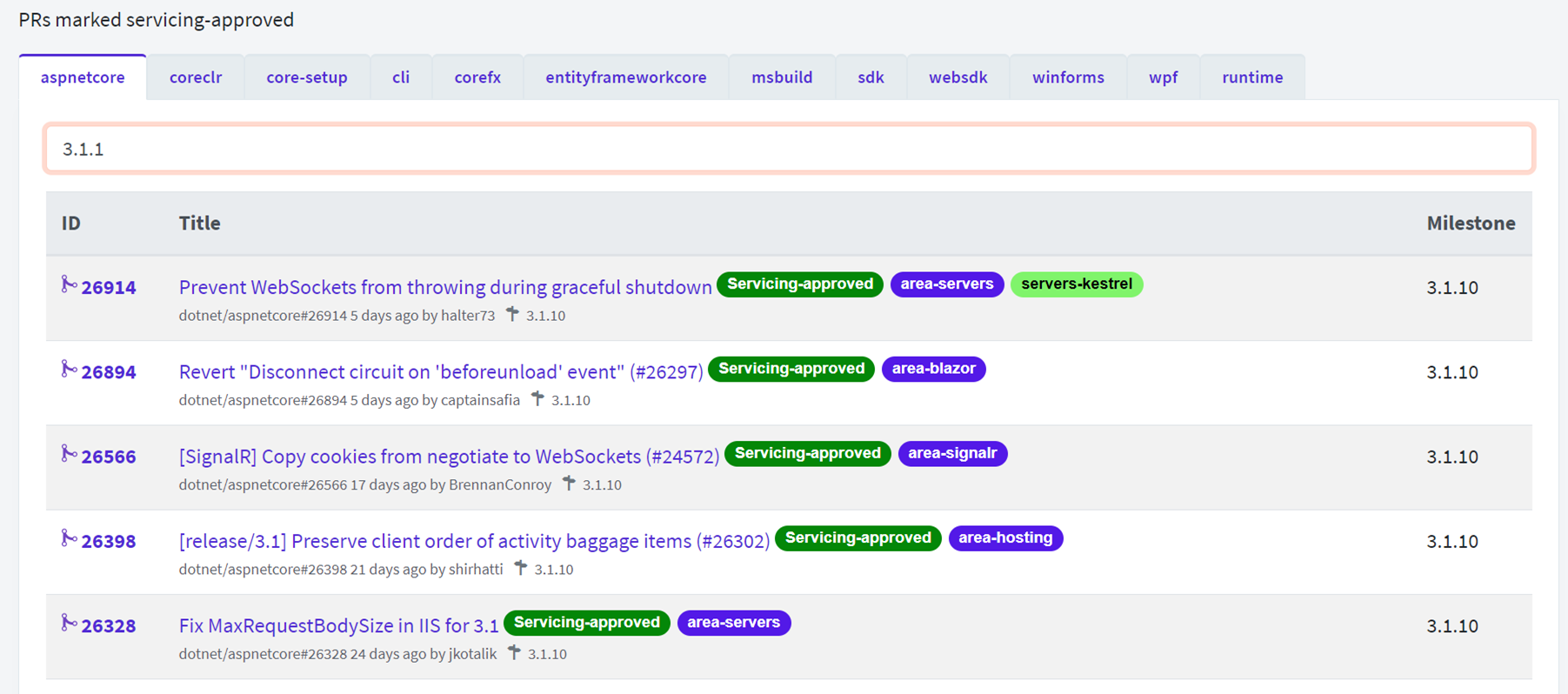This screenshot has width=1568, height=694.
Task: Click the area-hosting label
Action: coord(1005,537)
